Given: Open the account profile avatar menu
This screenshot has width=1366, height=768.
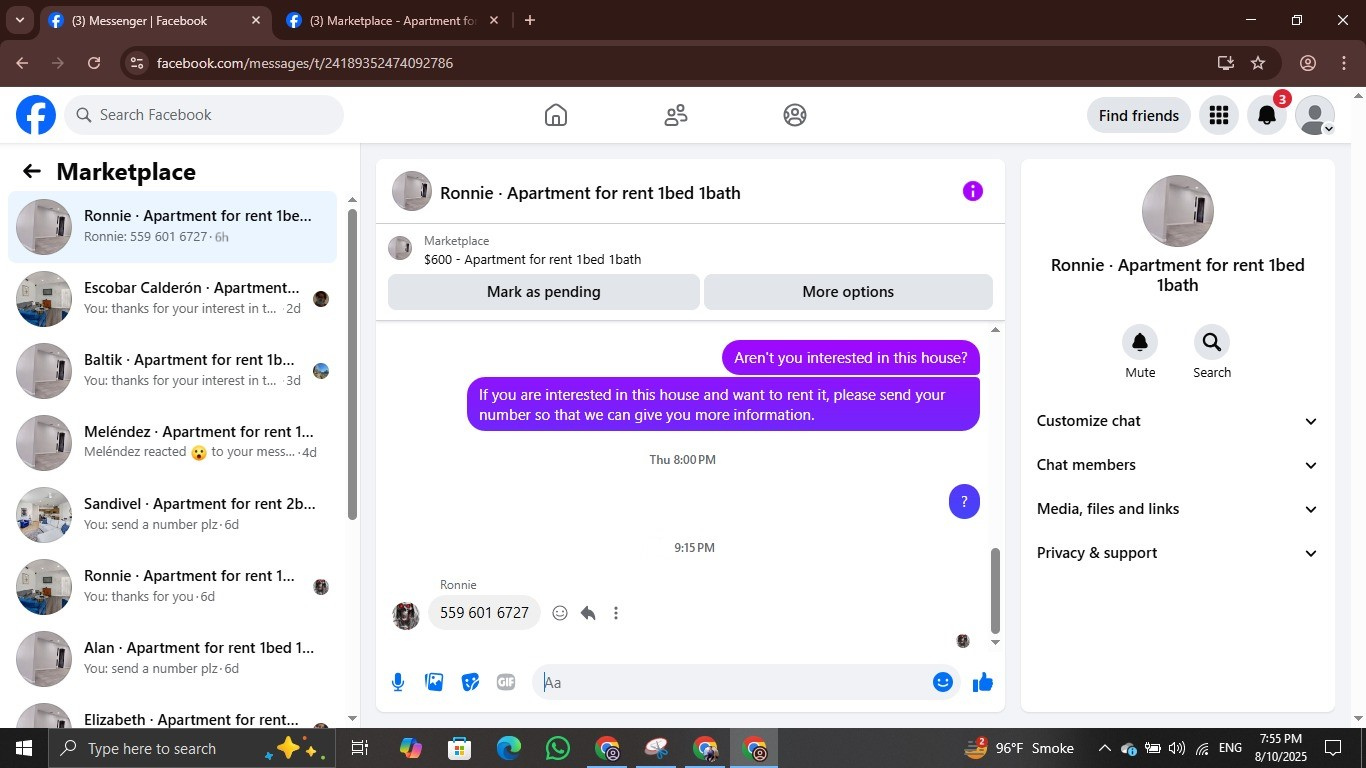Looking at the screenshot, I should [x=1315, y=115].
